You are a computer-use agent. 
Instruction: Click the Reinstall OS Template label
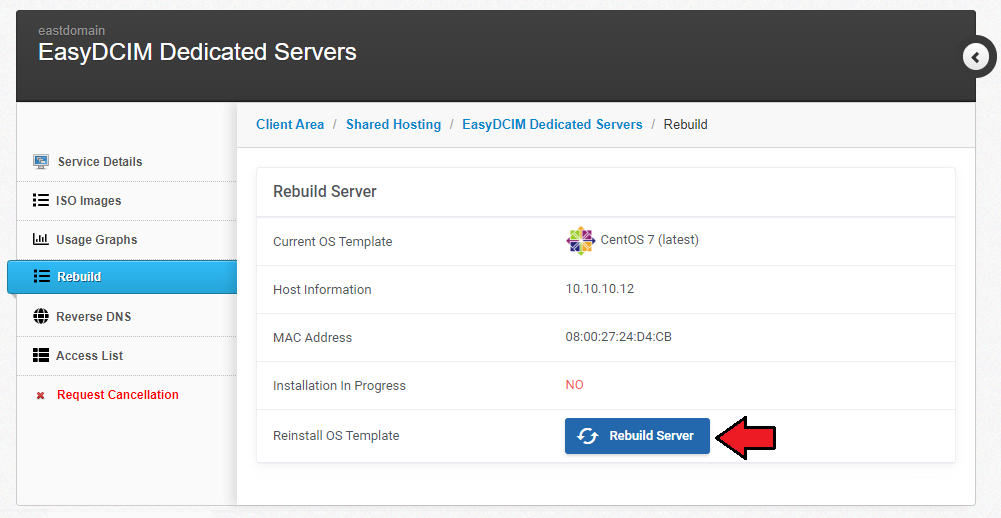pos(336,436)
